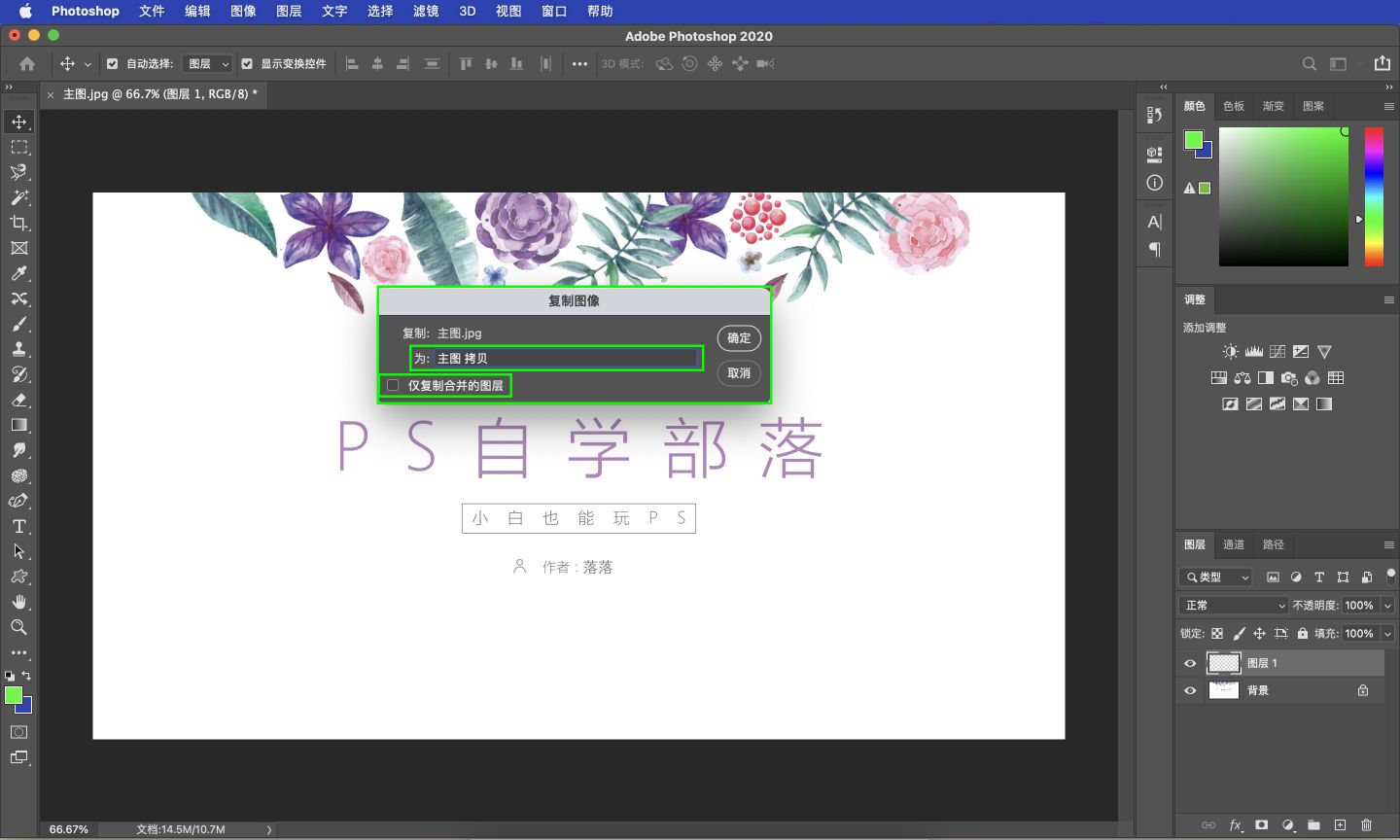Viewport: 1400px width, 840px height.
Task: Check the 仅复制合并的图层 checkbox
Action: tap(392, 385)
